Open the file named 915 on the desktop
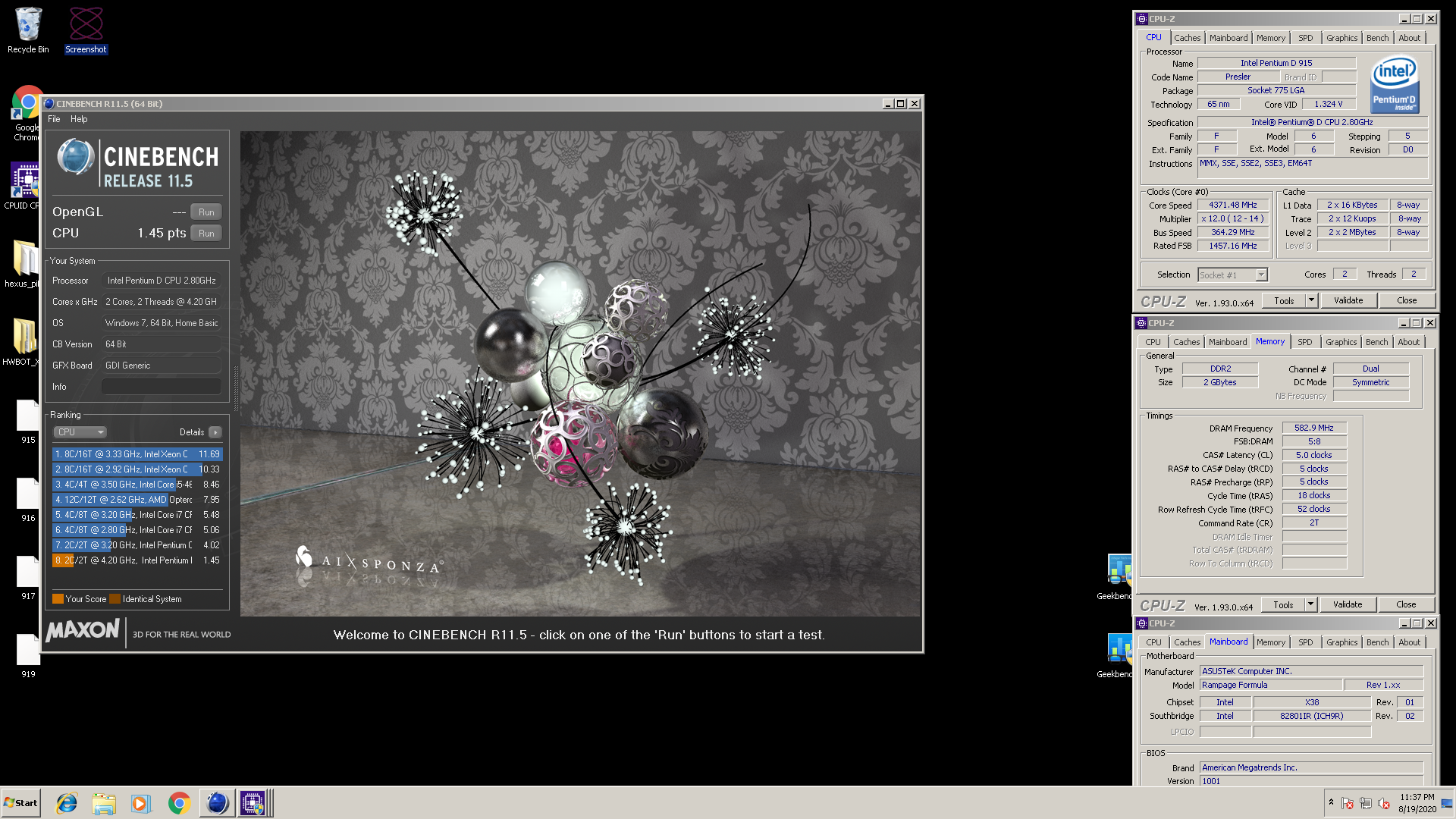 click(x=28, y=422)
